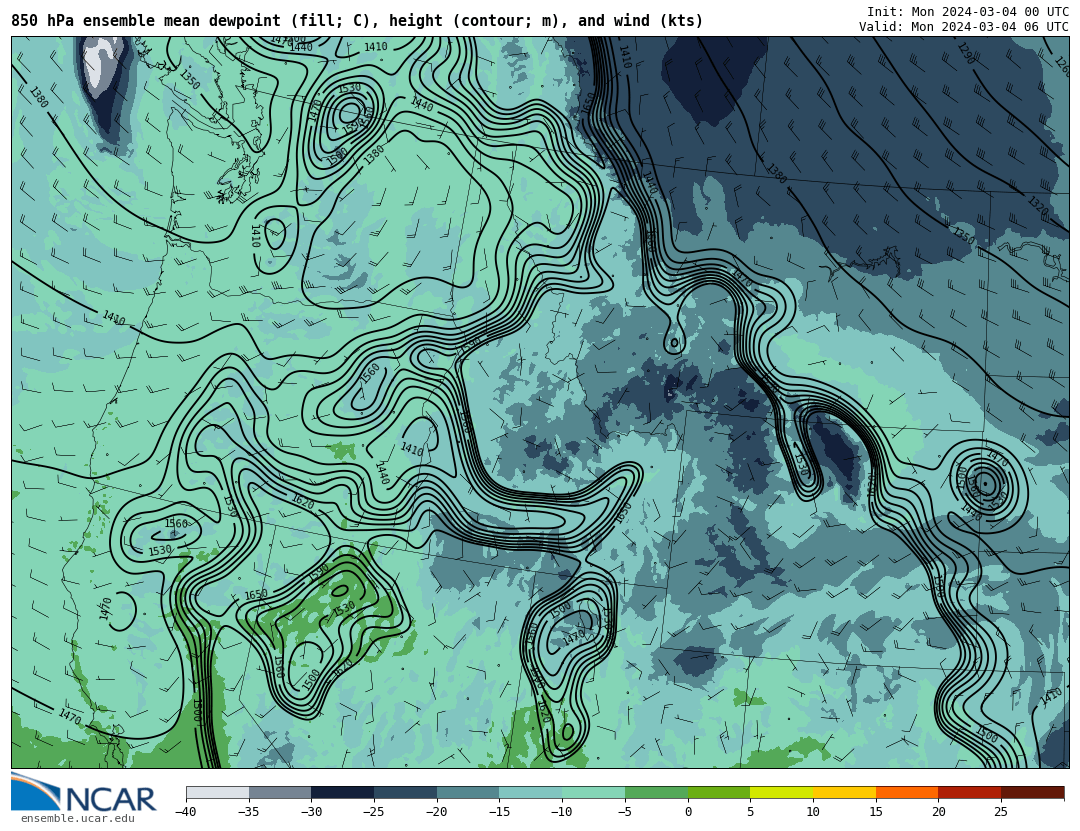
Task: Pick the dark brown colorbar segment above 25
Action: (x=1032, y=792)
